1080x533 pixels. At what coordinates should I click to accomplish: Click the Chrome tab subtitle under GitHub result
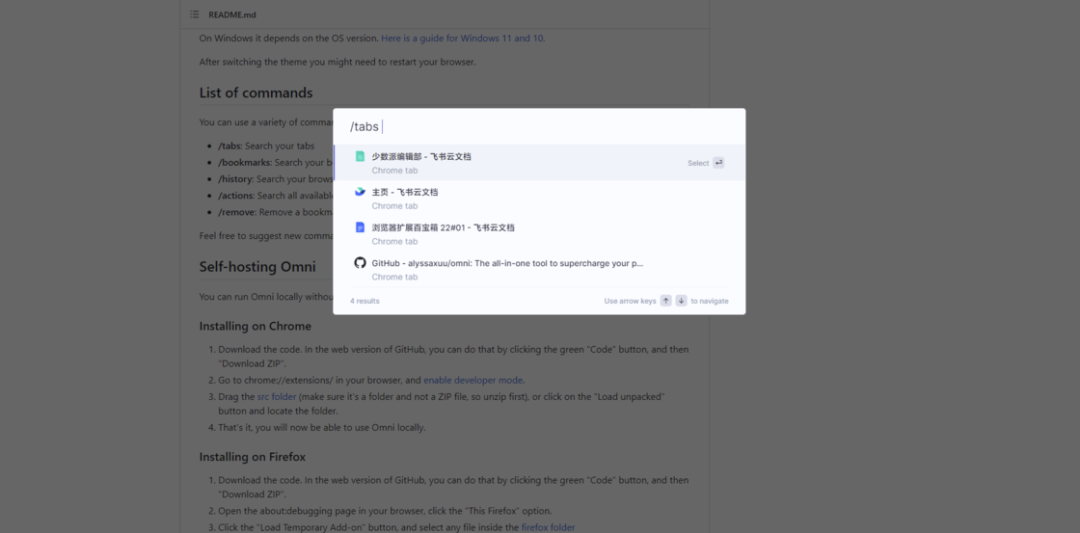[395, 277]
